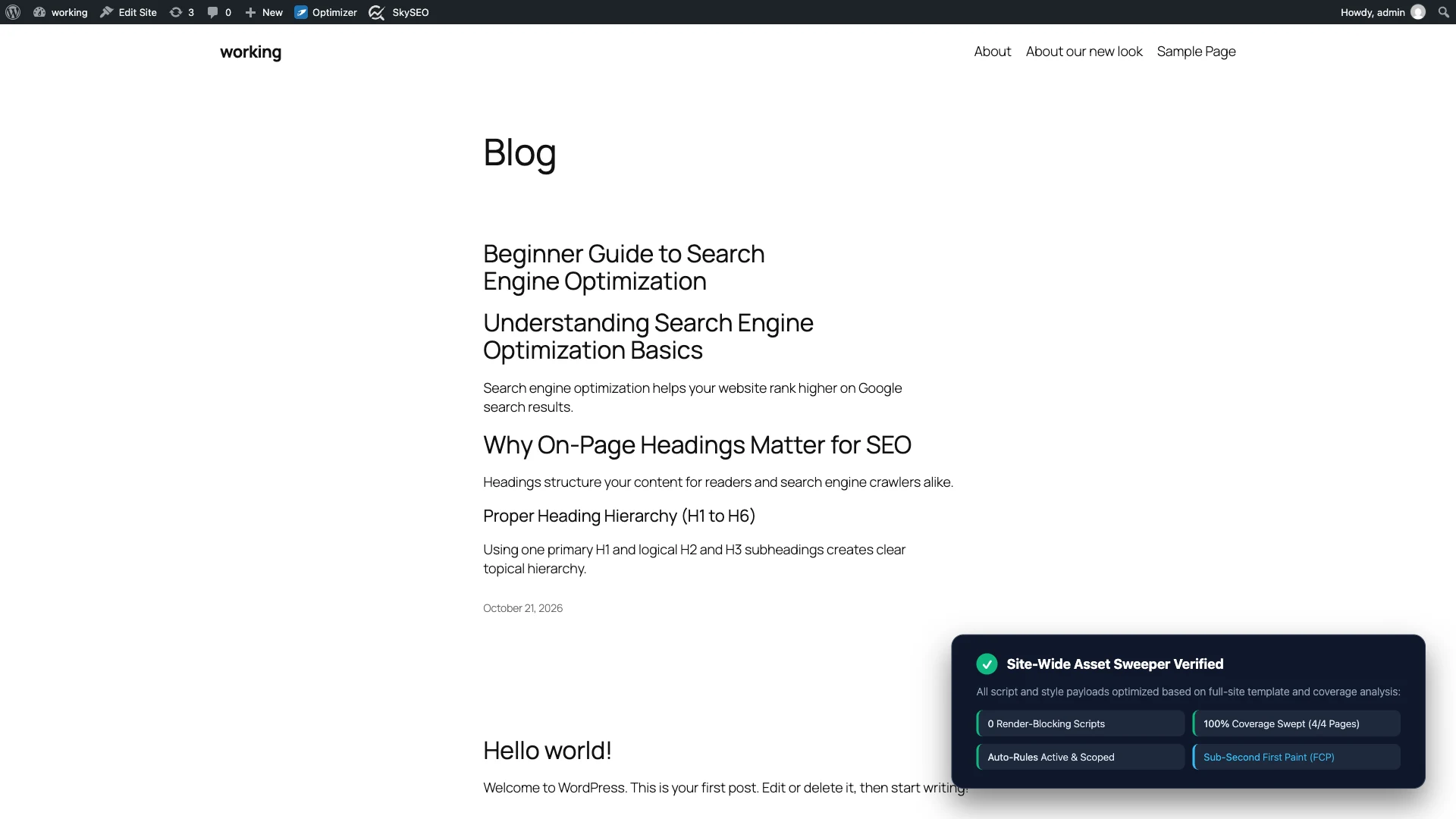Click the Site-Wide Asset Sweeper Verified title

(x=1115, y=664)
